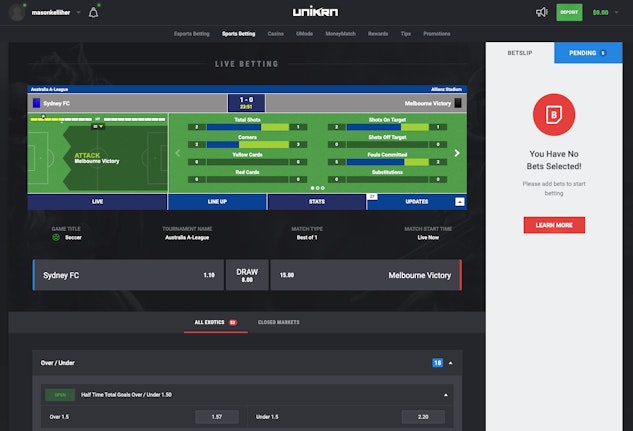Open the user profile avatar

17,13
